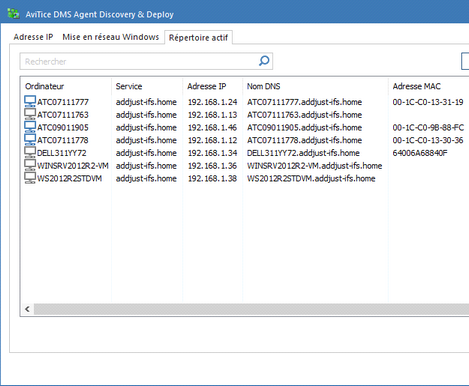This screenshot has height=386, width=469.
Task: Select computer icon for ATC09011905
Action: click(x=30, y=127)
